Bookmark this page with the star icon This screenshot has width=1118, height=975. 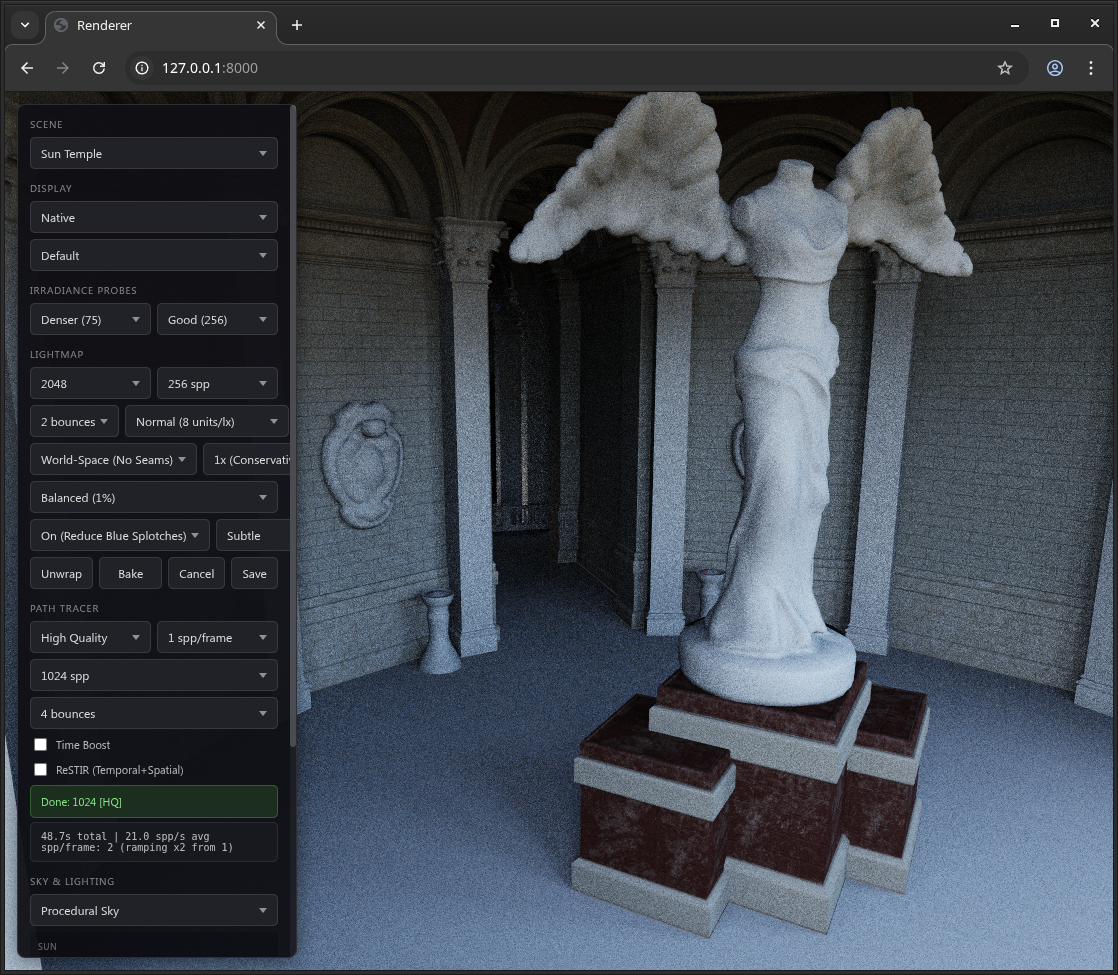pyautogui.click(x=1005, y=68)
